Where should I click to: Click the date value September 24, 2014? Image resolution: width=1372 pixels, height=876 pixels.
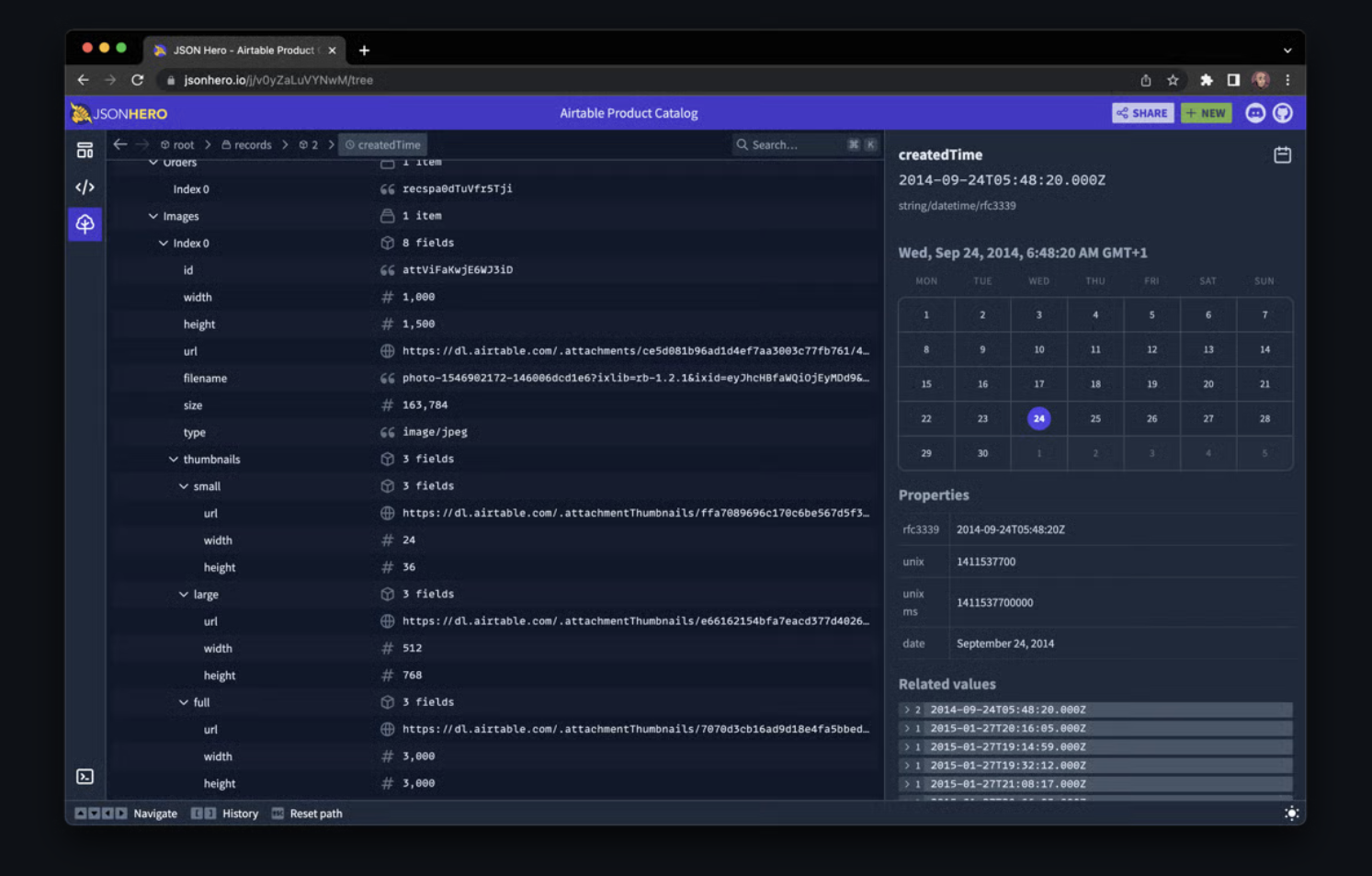[x=1005, y=643]
